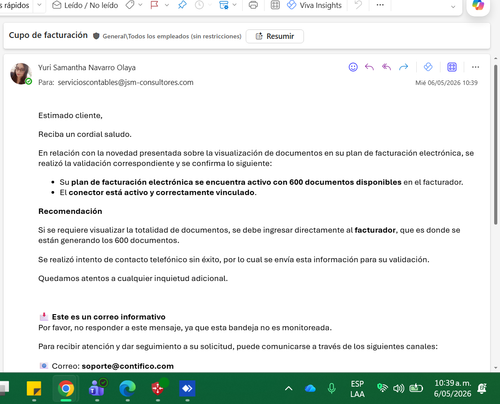Click the Viva Insights icon in the message header
The image size is (500, 404).
pyautogui.click(x=428, y=67)
